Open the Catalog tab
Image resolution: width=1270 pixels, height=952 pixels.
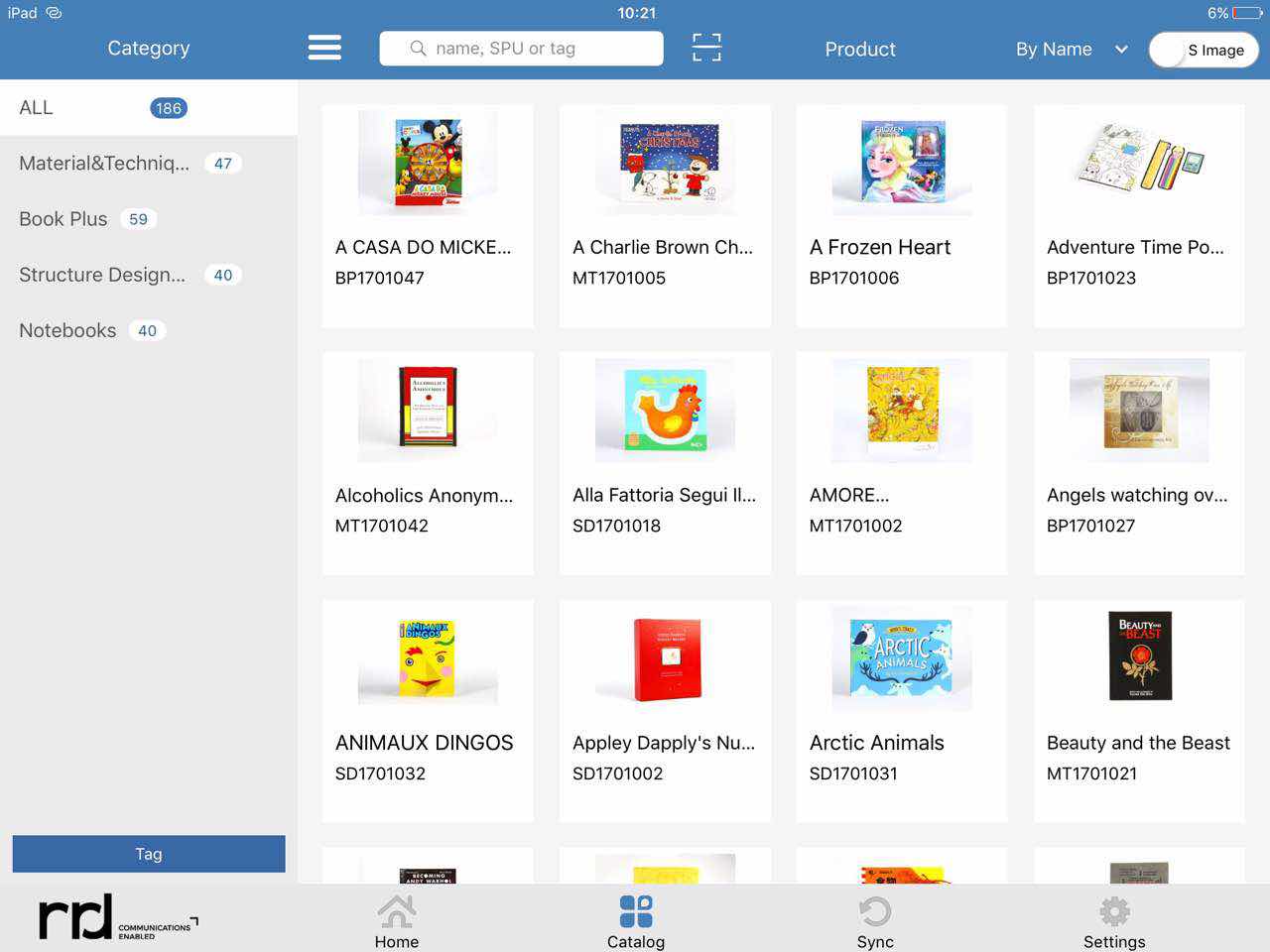pyautogui.click(x=636, y=922)
